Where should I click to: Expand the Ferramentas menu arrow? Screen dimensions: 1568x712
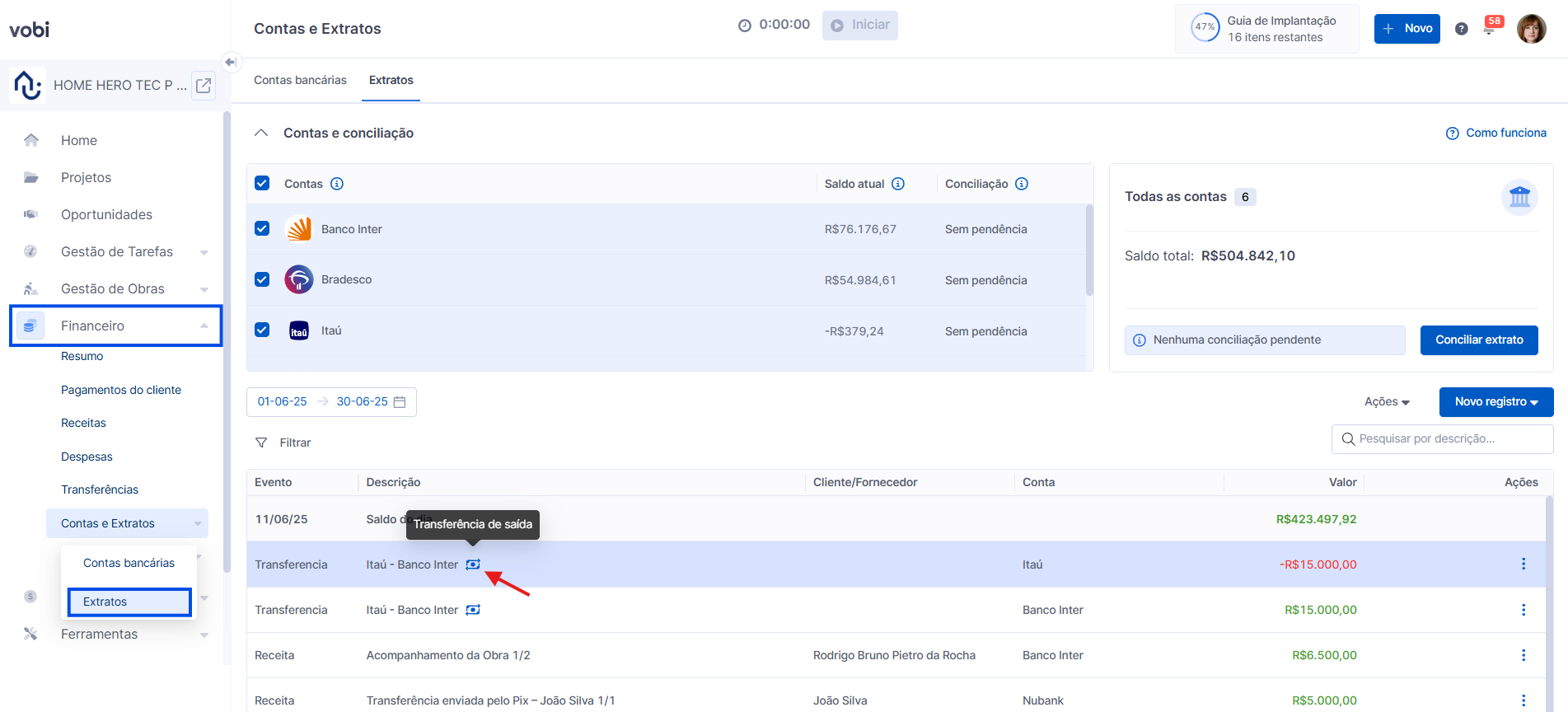(x=204, y=635)
